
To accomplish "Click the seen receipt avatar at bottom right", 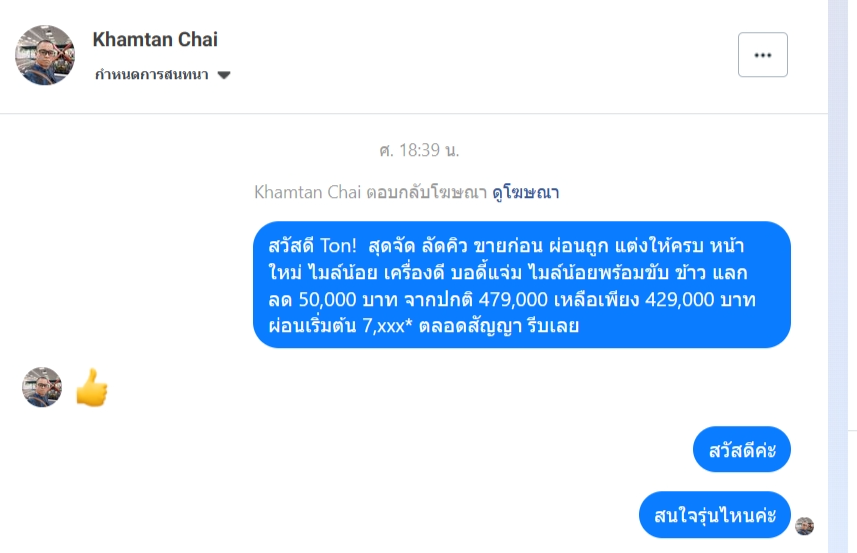I will coord(804,526).
